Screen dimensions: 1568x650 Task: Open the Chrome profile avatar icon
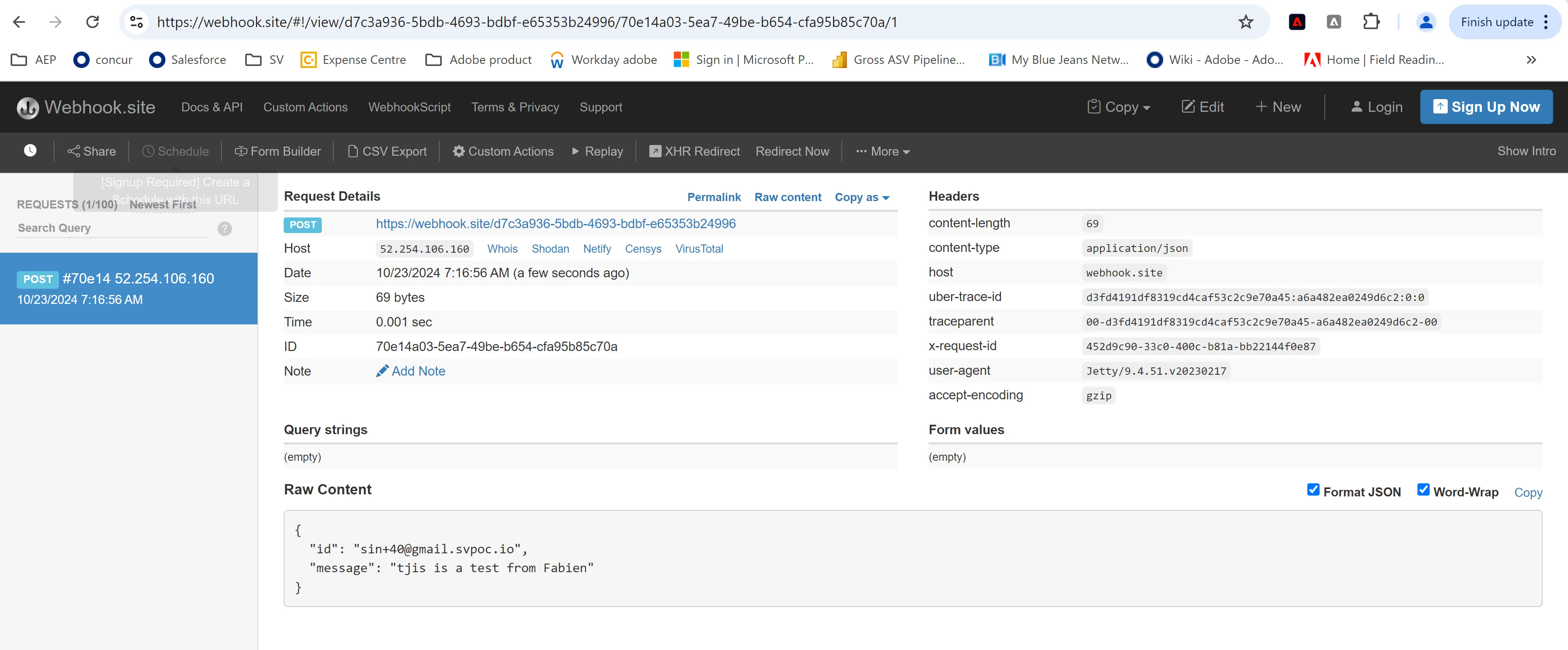[x=1426, y=22]
